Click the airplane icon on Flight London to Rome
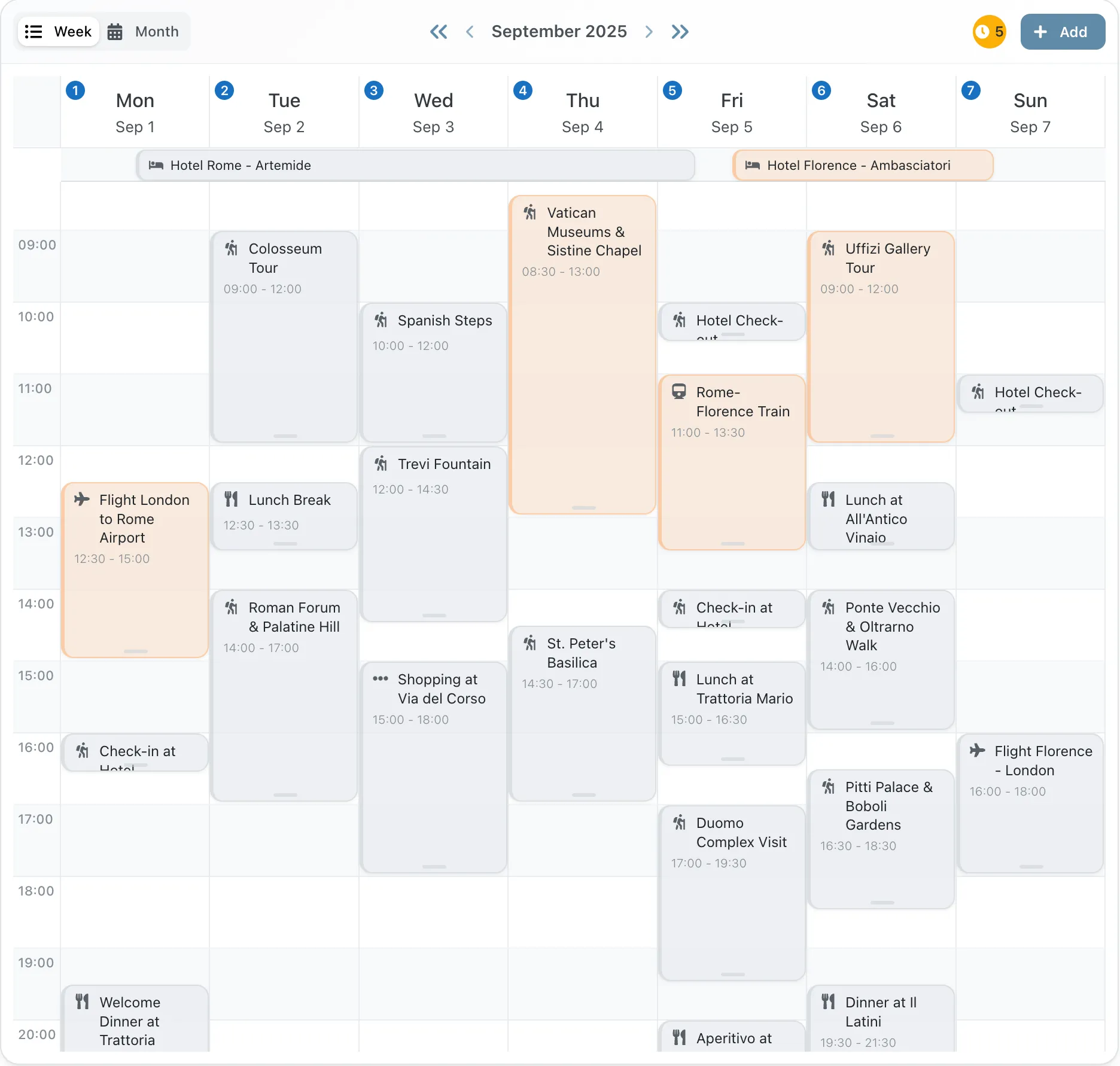The image size is (1120, 1066). point(82,499)
